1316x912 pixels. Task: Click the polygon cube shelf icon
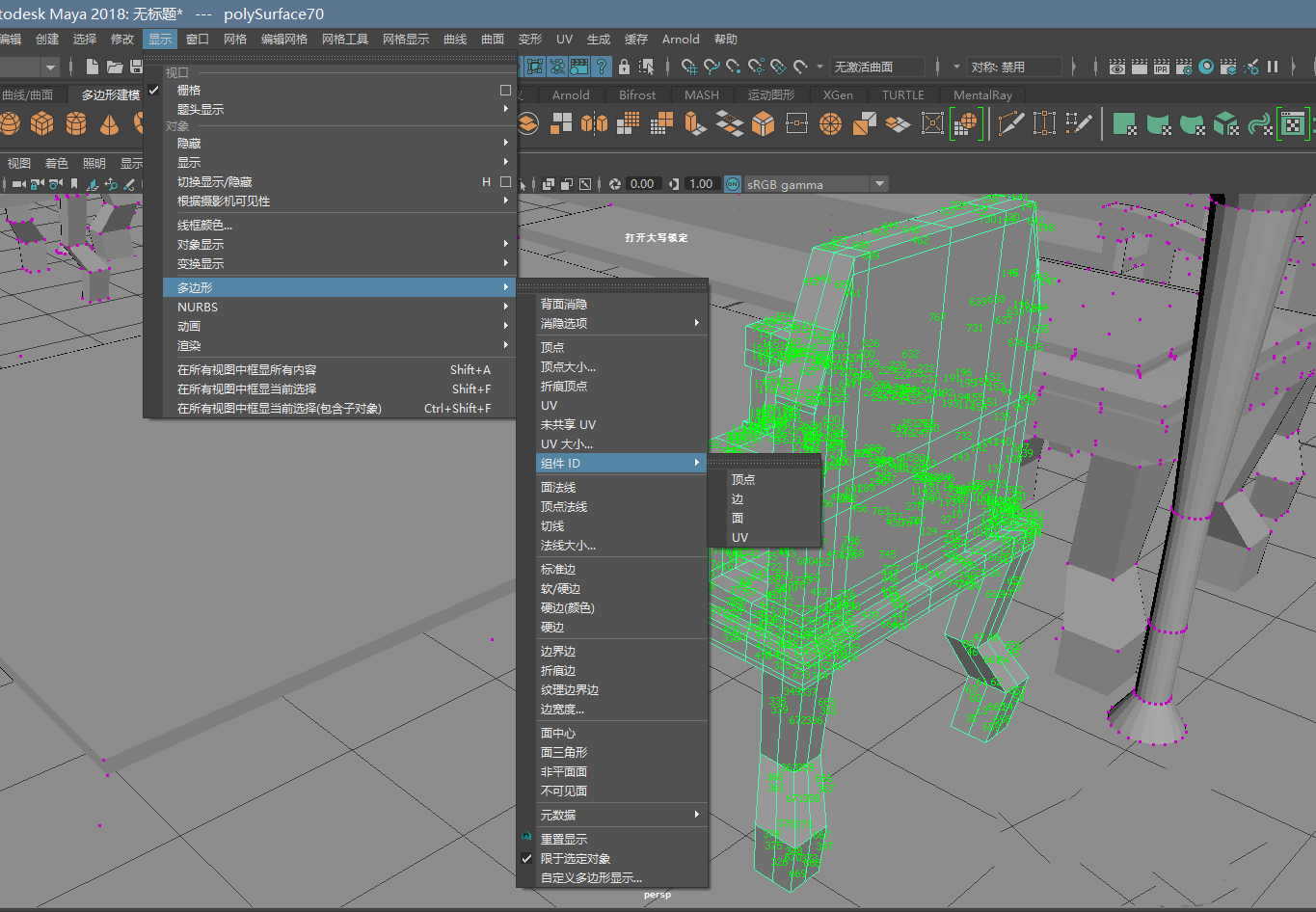[x=42, y=123]
